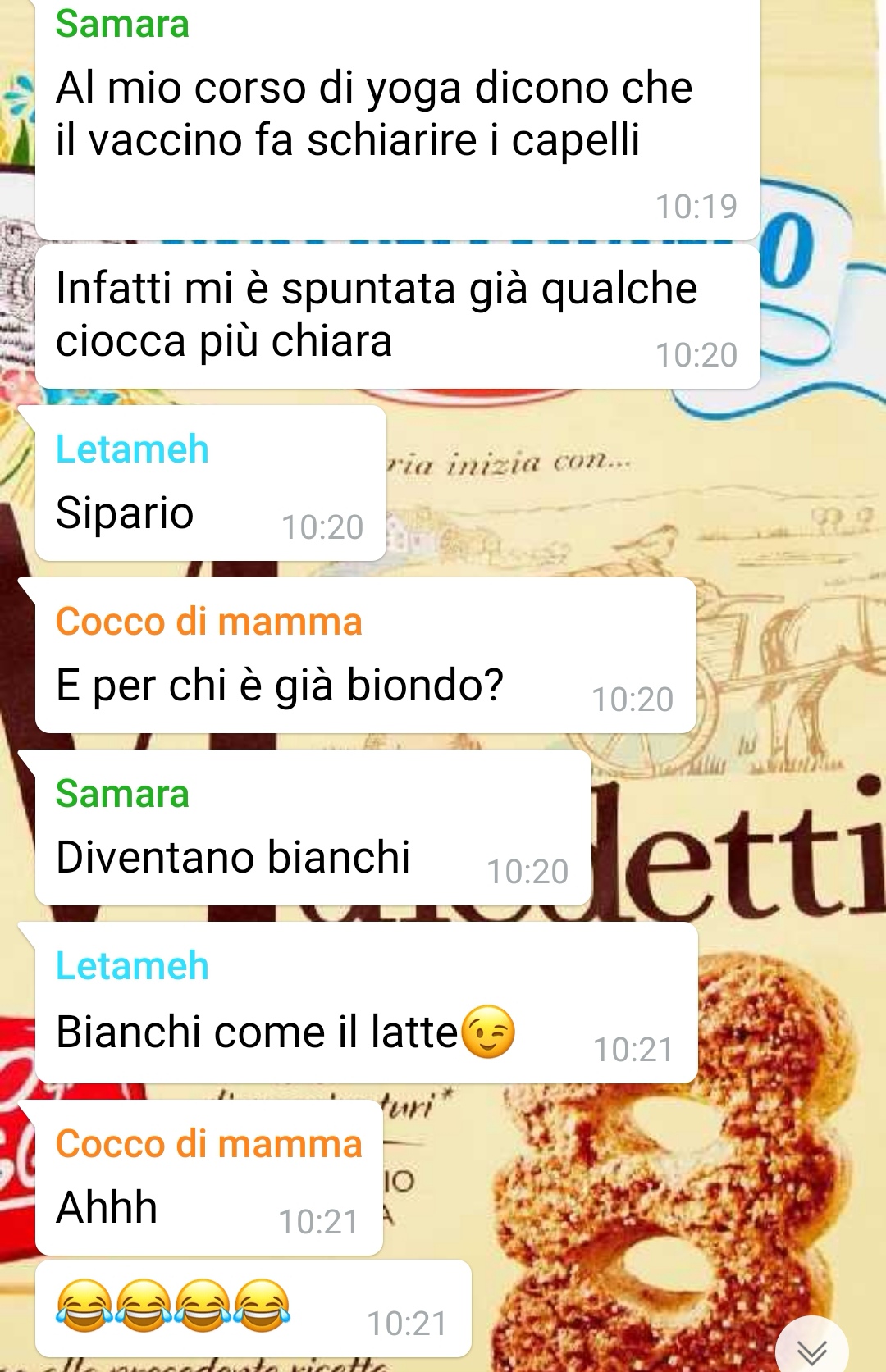This screenshot has width=886, height=1372.
Task: Tap Letameh's name above 'Bianchi come il latte'
Action: 132,965
